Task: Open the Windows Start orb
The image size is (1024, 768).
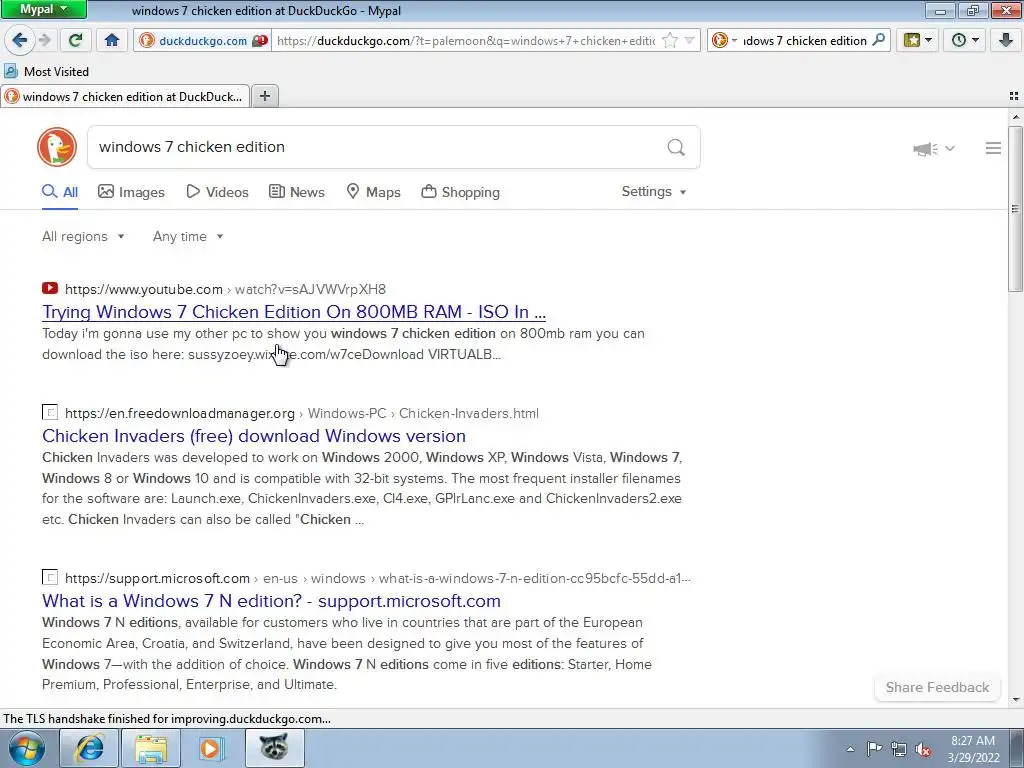Action: coord(27,748)
